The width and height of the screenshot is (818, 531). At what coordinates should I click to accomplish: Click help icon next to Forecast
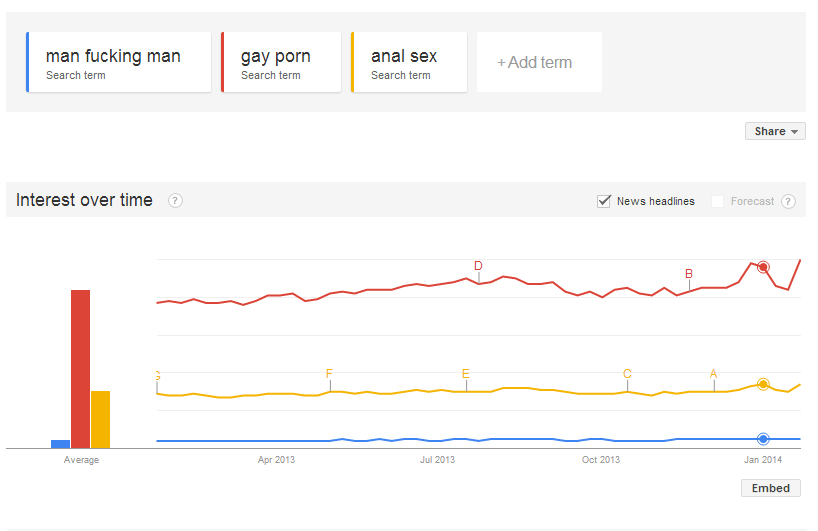click(788, 201)
